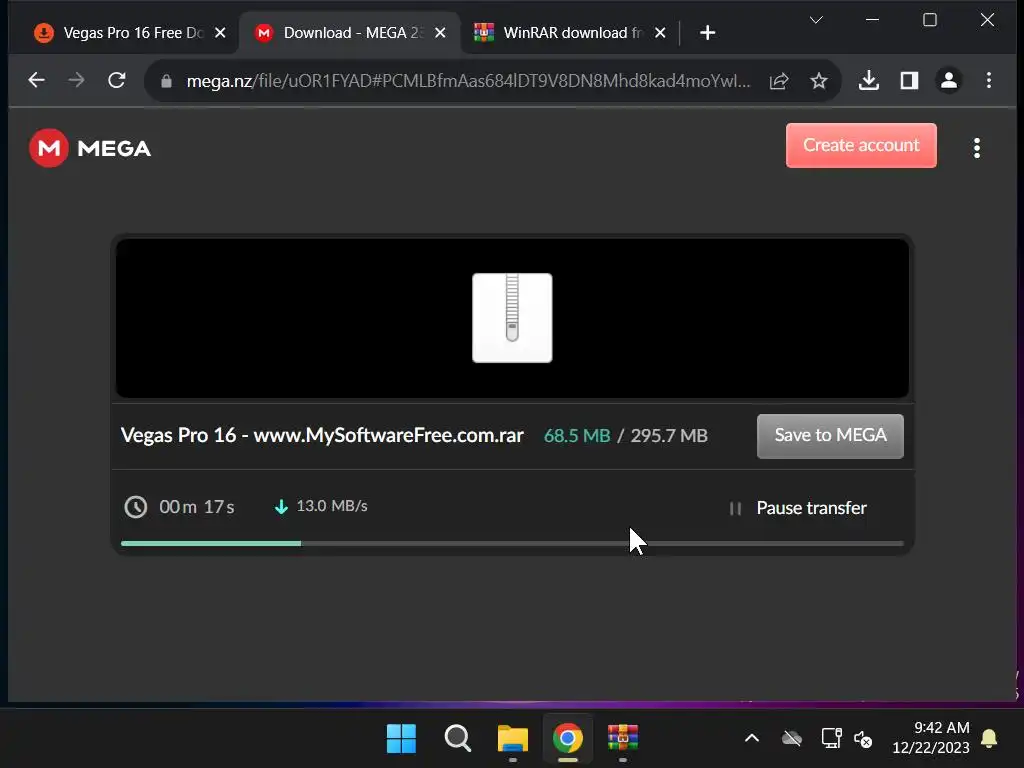Open notifications bell icon
Screen dimensions: 1024x768
click(x=989, y=739)
